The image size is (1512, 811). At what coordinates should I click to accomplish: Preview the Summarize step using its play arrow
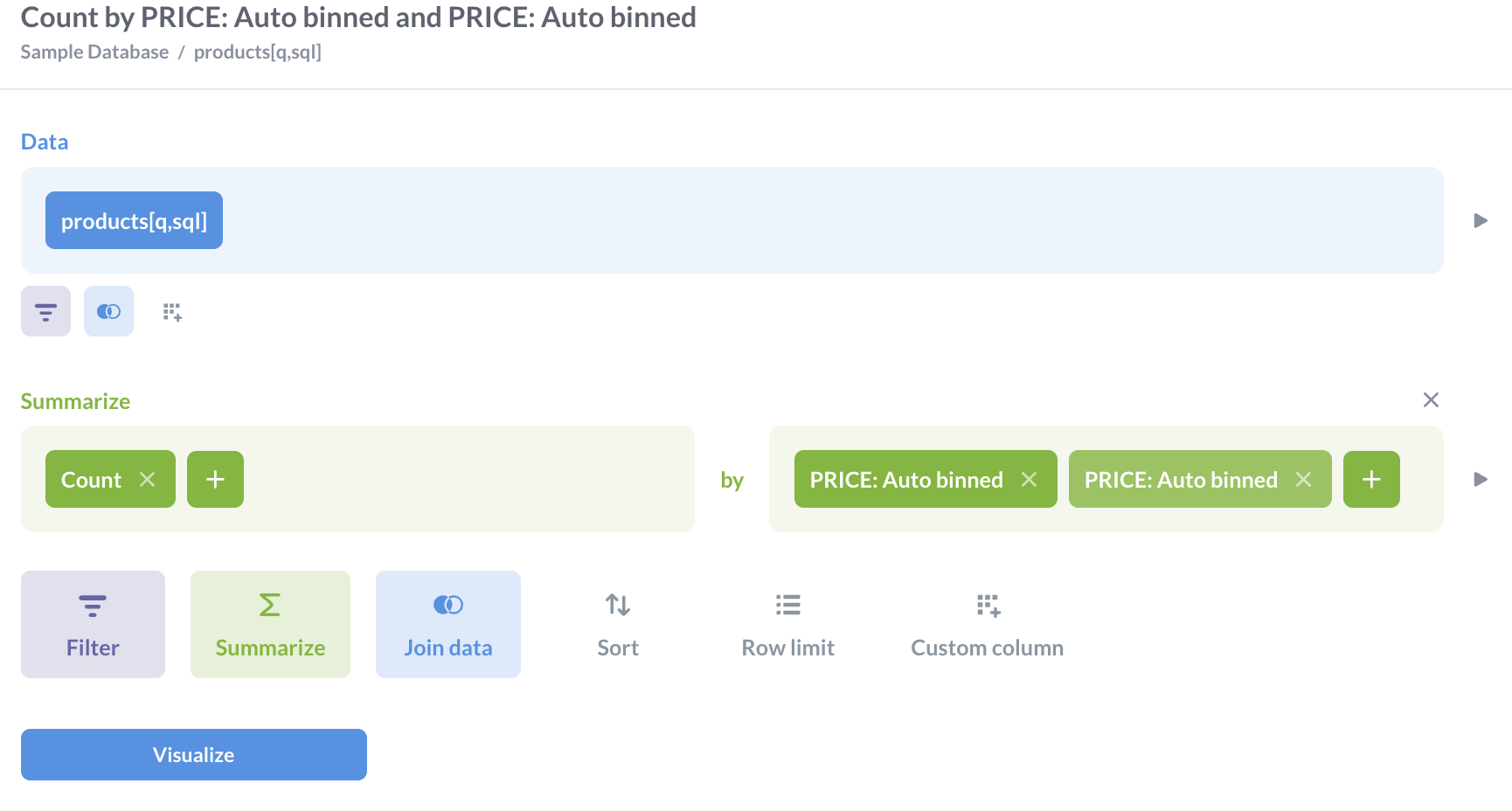1481,479
